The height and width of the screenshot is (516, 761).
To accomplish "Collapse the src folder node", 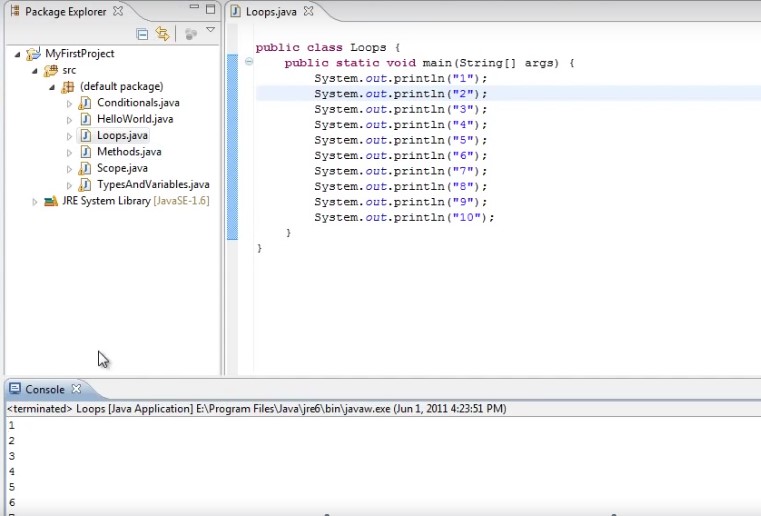I will (34, 70).
